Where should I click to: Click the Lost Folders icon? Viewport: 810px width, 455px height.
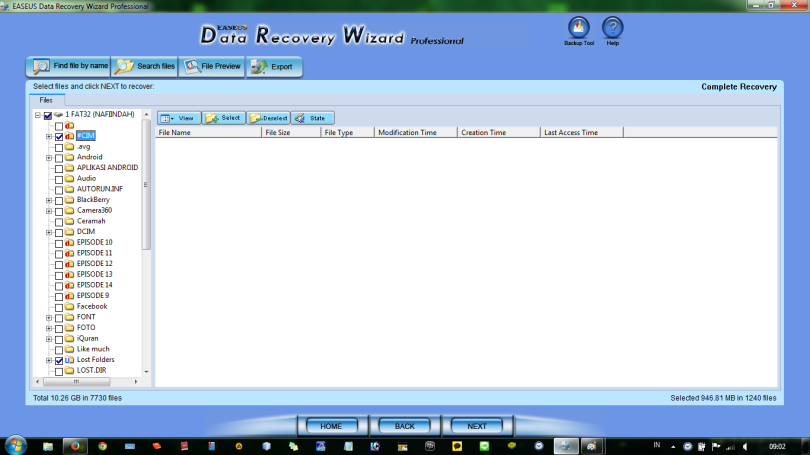click(x=69, y=360)
